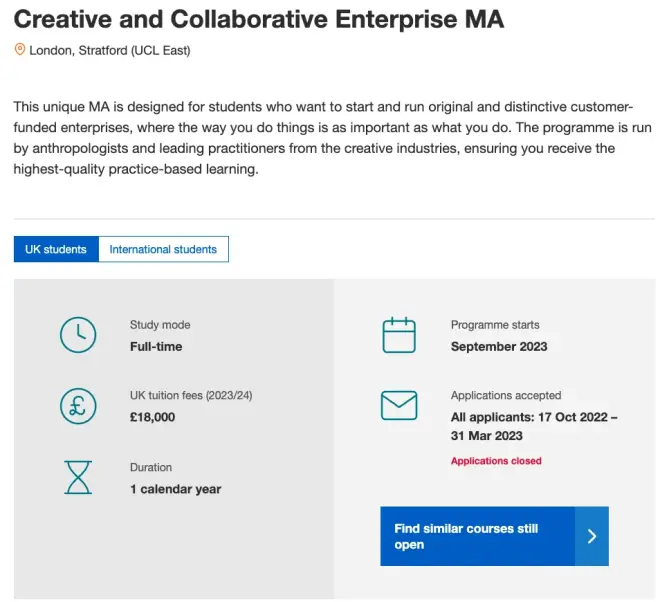Click the September 2023 start date
The width and height of the screenshot is (660, 602).
coord(499,347)
